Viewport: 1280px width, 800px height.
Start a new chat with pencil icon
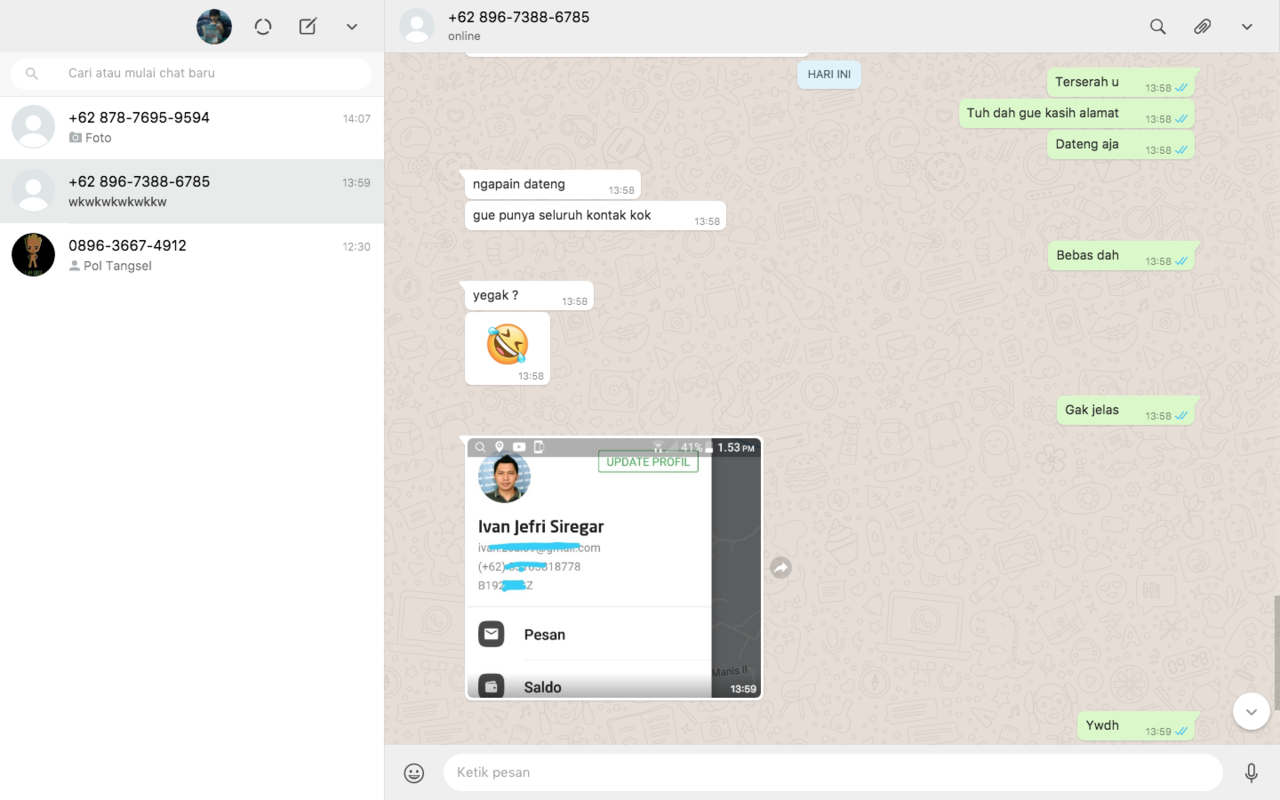(308, 27)
